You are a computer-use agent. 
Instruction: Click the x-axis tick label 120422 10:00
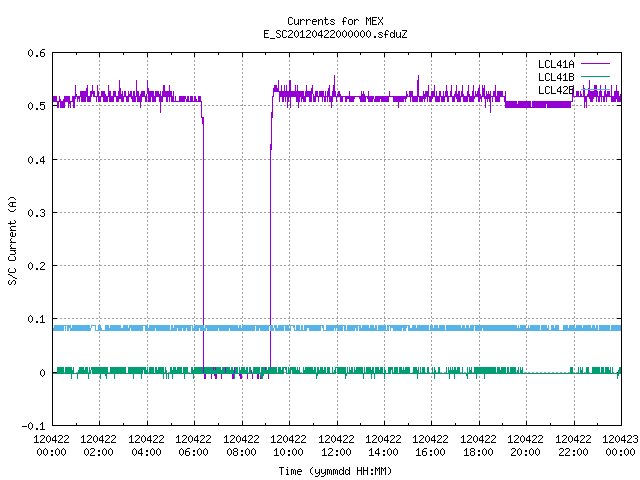pyautogui.click(x=288, y=445)
